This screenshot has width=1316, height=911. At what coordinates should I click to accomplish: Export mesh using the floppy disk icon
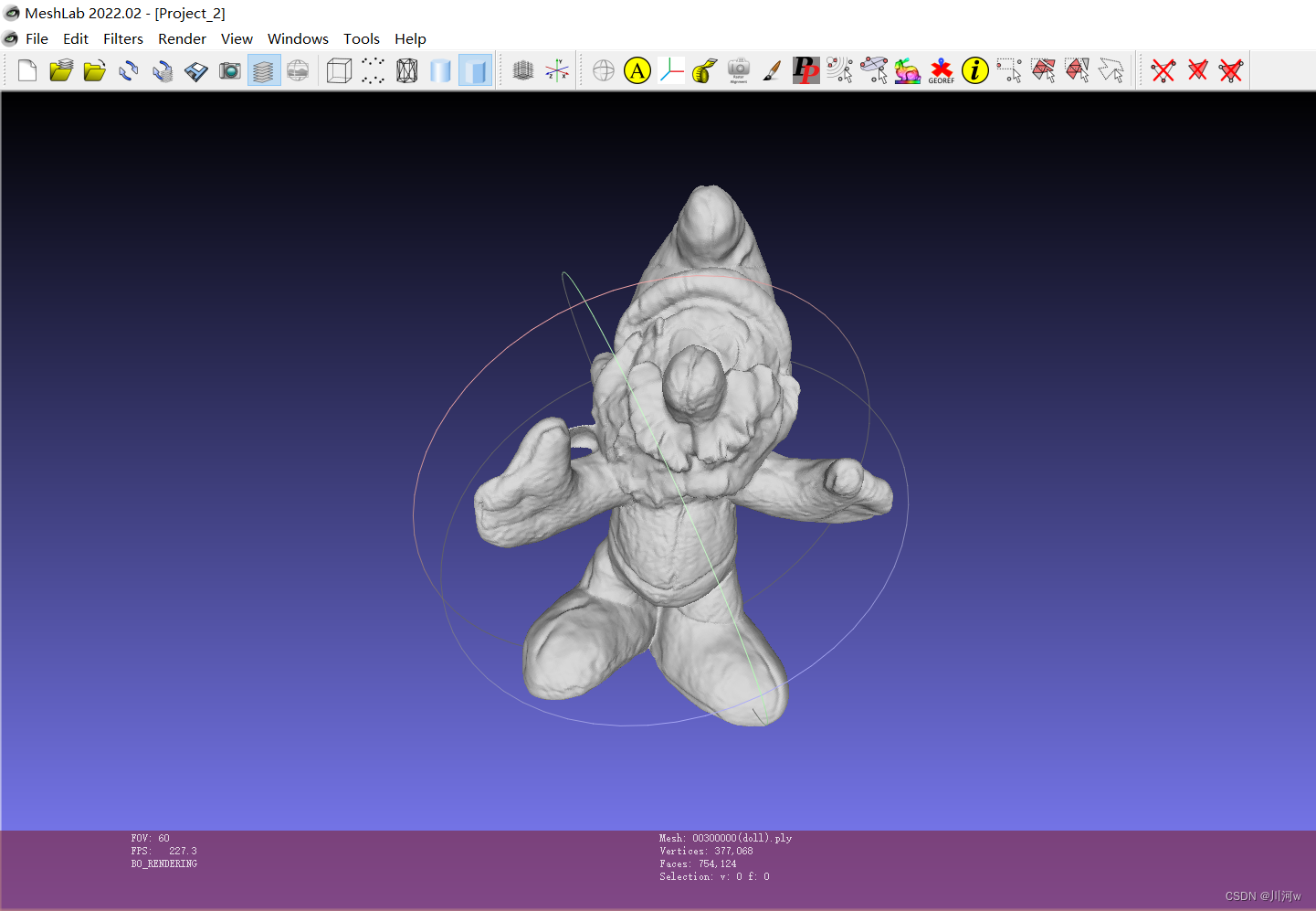tap(196, 70)
